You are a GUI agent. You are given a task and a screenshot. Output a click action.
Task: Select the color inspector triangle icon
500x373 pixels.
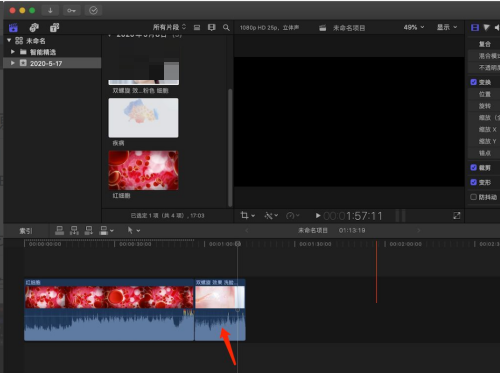point(487,27)
